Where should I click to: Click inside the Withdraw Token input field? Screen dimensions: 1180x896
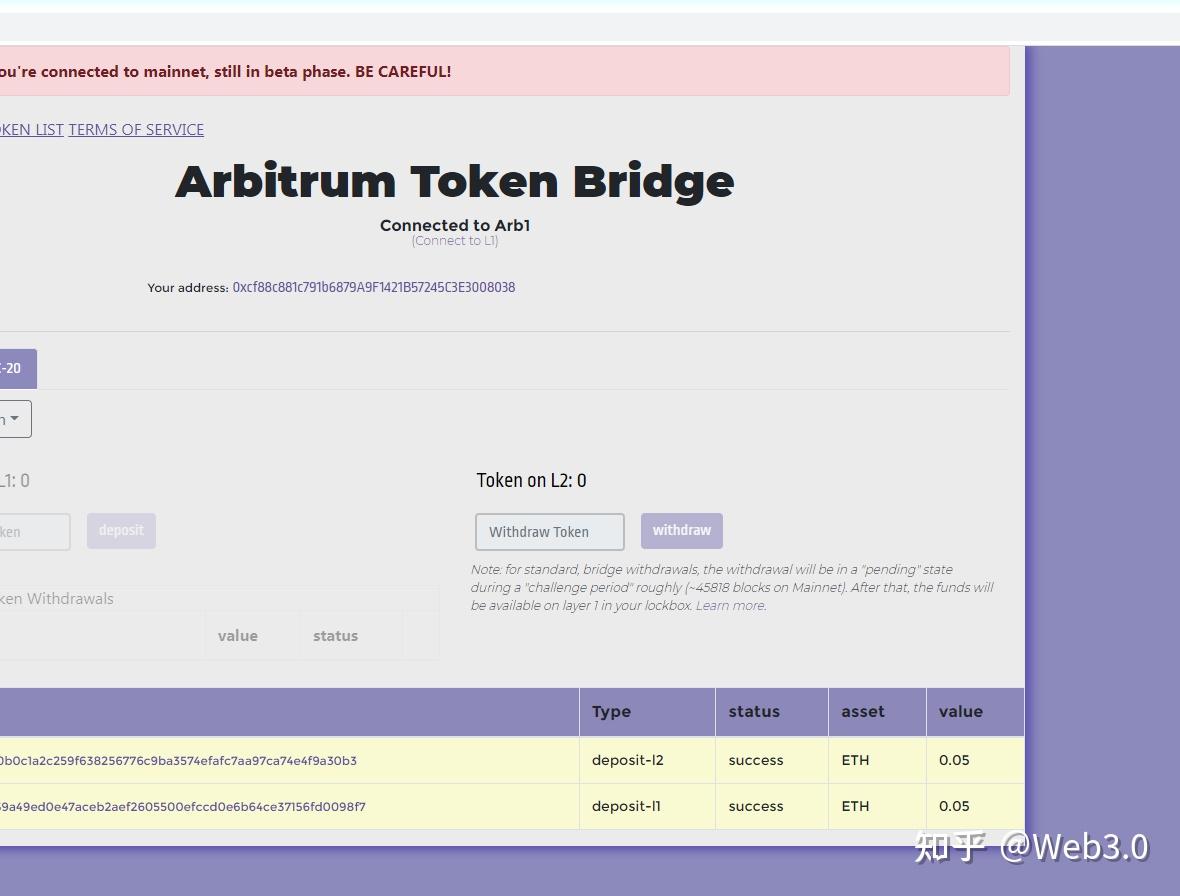(x=549, y=531)
